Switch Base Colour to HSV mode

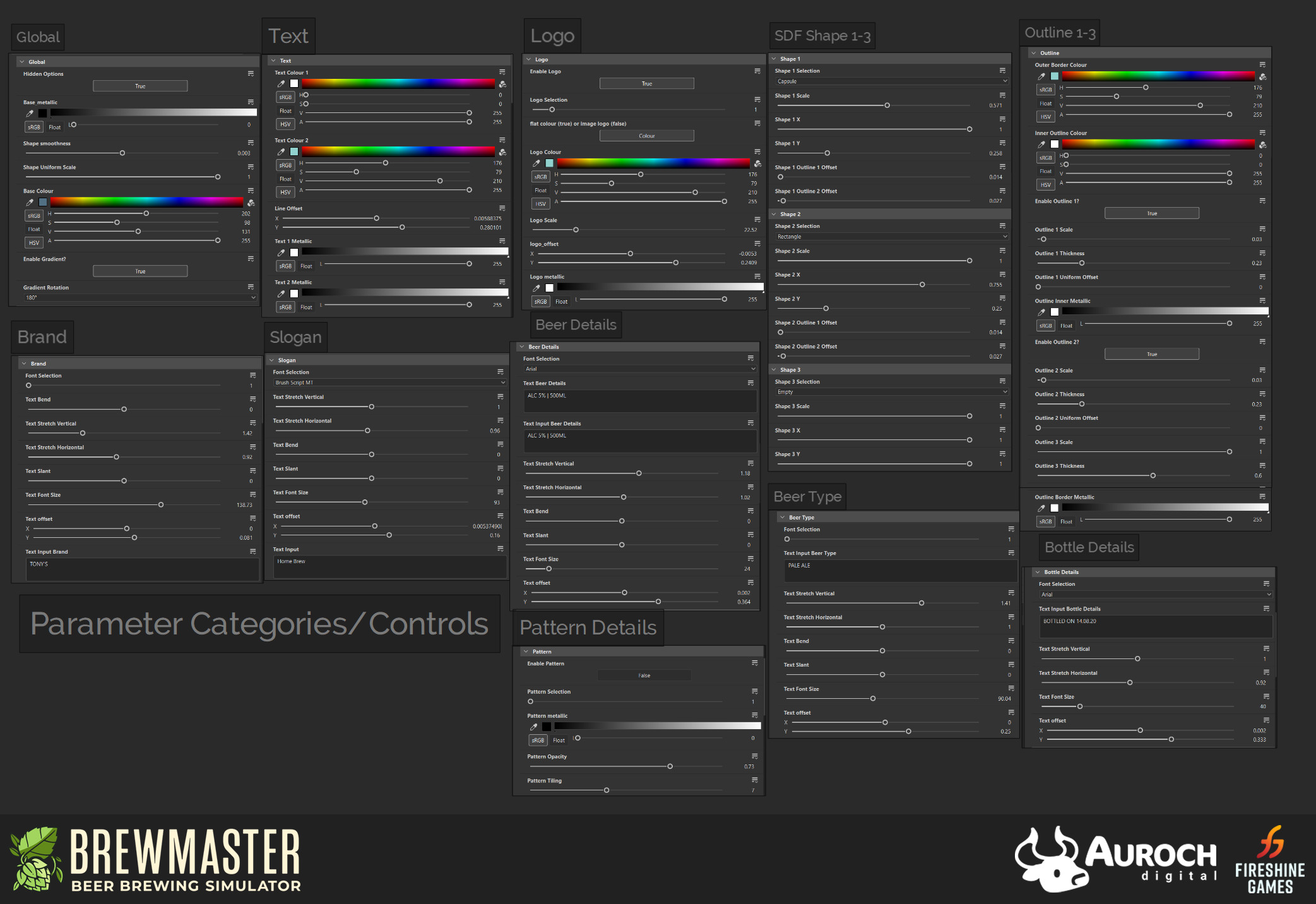point(34,242)
